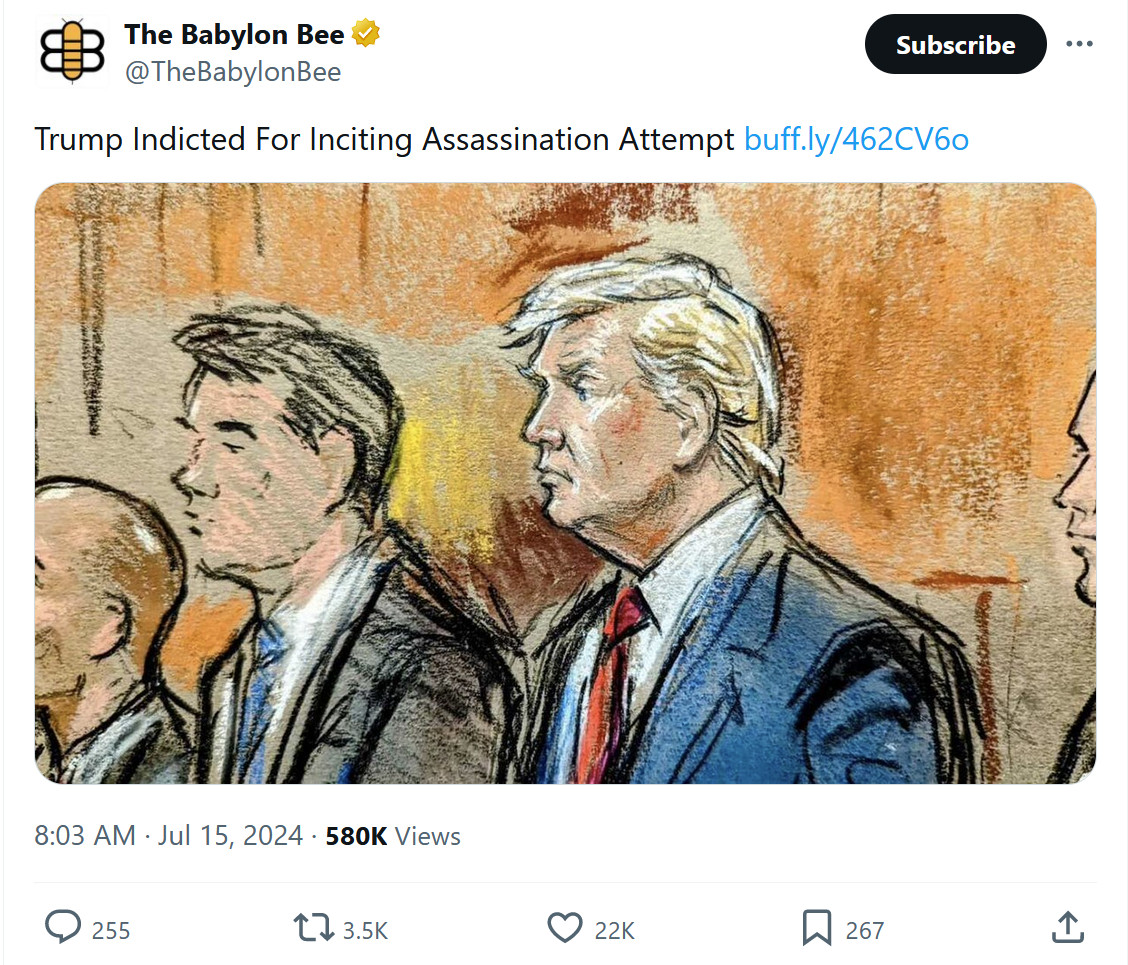Viewport: 1128px width, 965px height.
Task: Click the gold verified badge
Action: tap(367, 35)
